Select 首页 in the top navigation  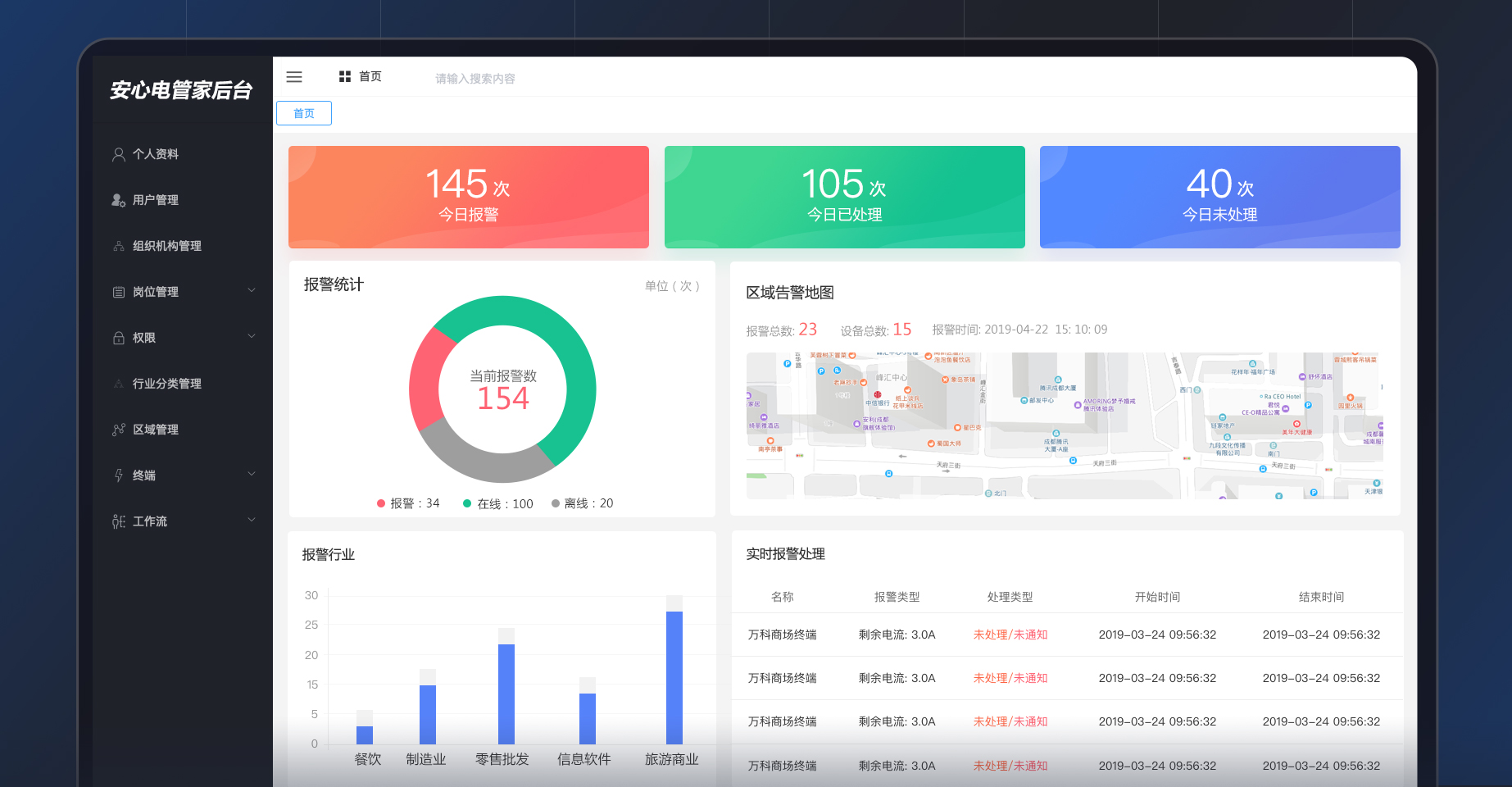tap(370, 76)
